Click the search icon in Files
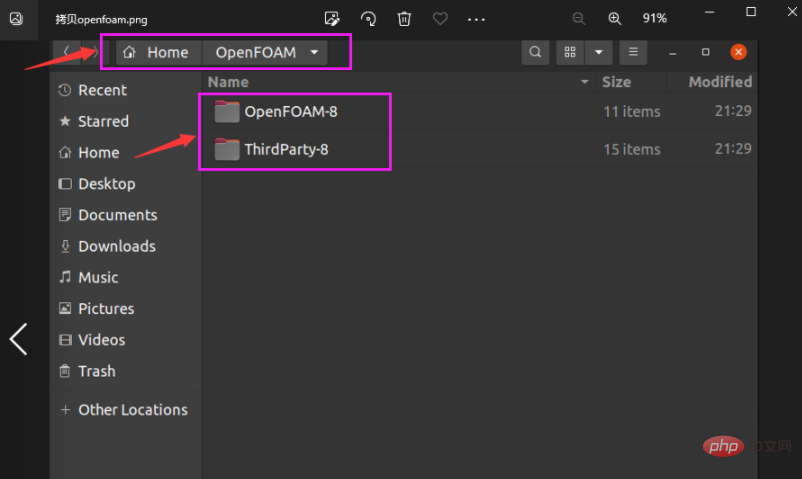 (x=535, y=52)
